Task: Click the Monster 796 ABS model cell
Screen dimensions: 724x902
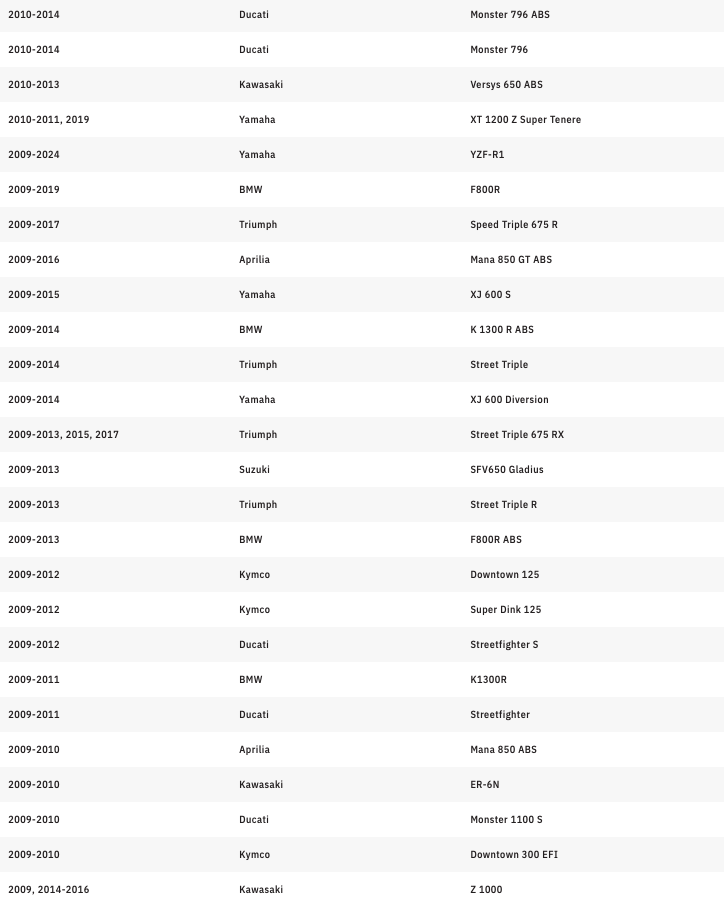Action: click(509, 15)
